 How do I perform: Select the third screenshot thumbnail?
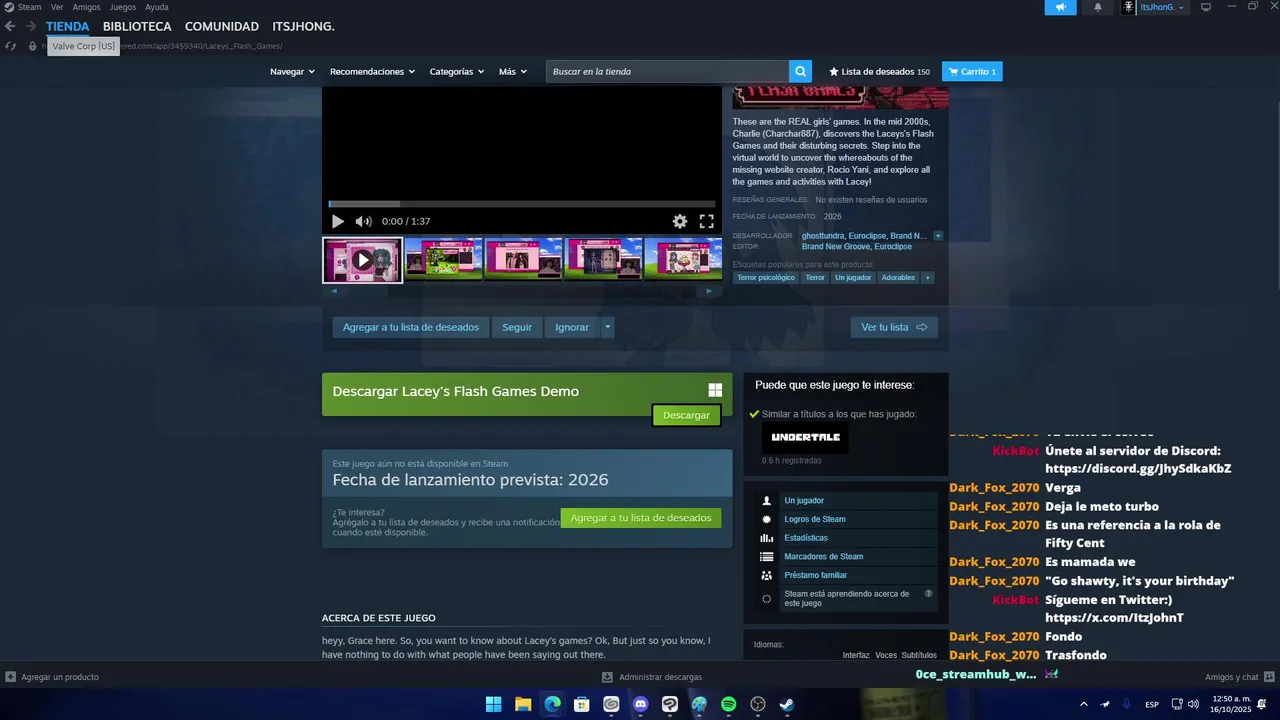pyautogui.click(x=523, y=260)
